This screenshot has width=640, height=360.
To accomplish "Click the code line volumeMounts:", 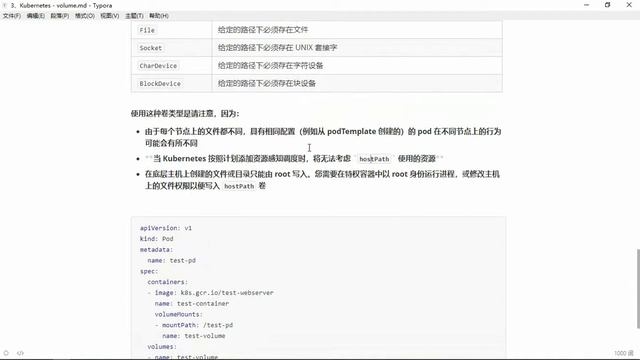I will (179, 314).
